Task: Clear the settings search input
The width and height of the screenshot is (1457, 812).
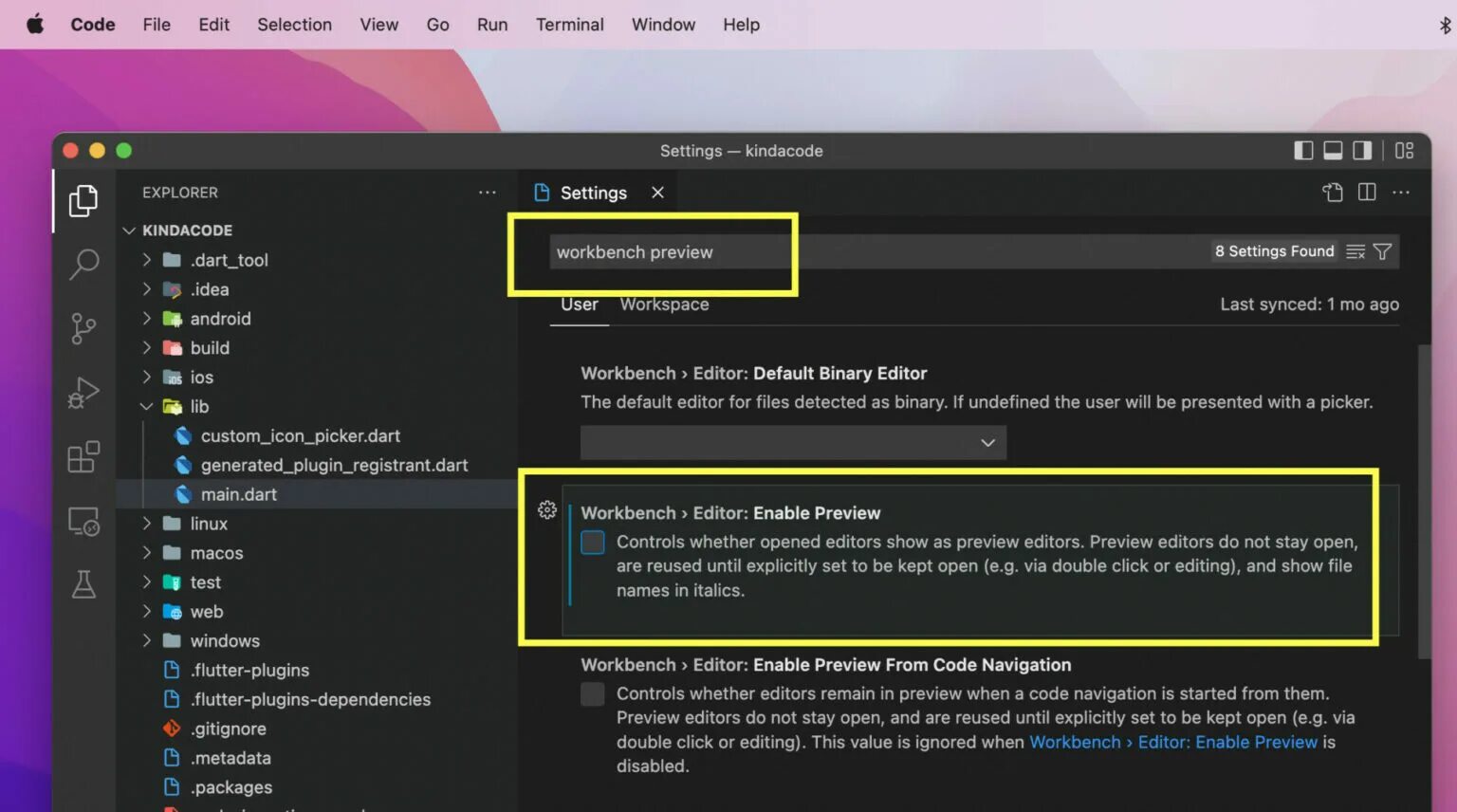Action: 1356,251
